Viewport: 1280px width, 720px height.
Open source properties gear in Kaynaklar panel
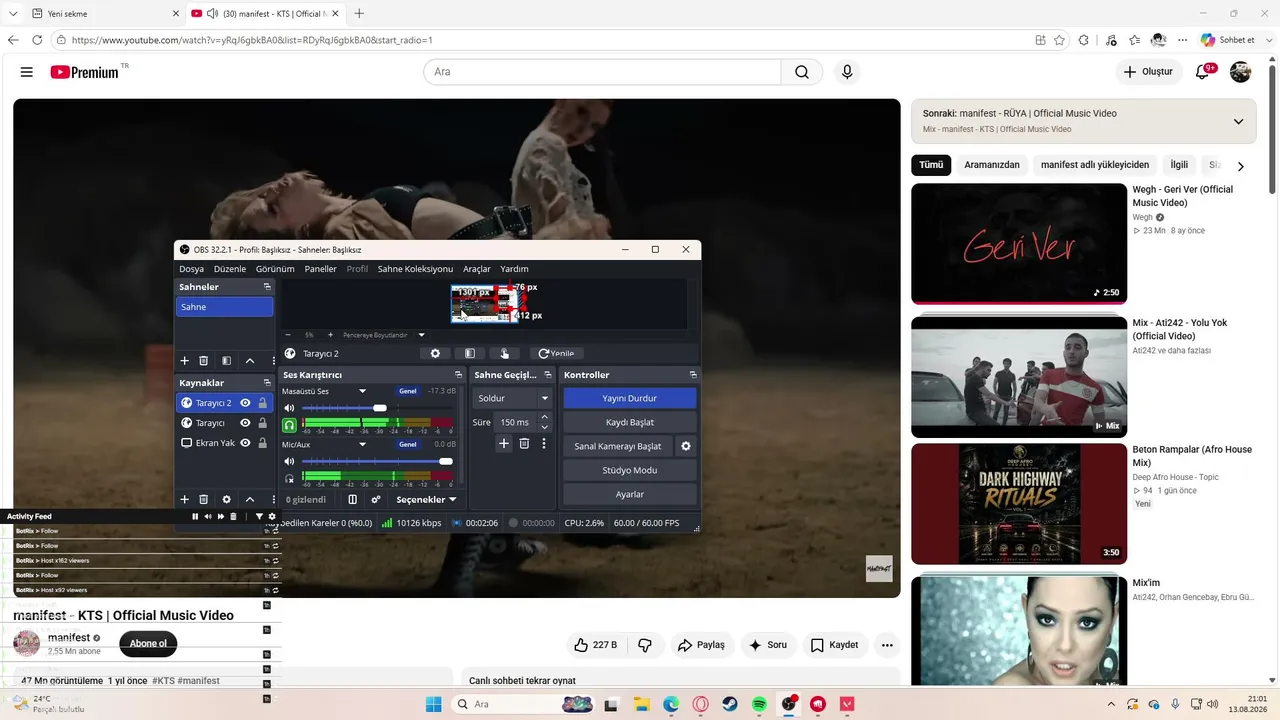(227, 499)
